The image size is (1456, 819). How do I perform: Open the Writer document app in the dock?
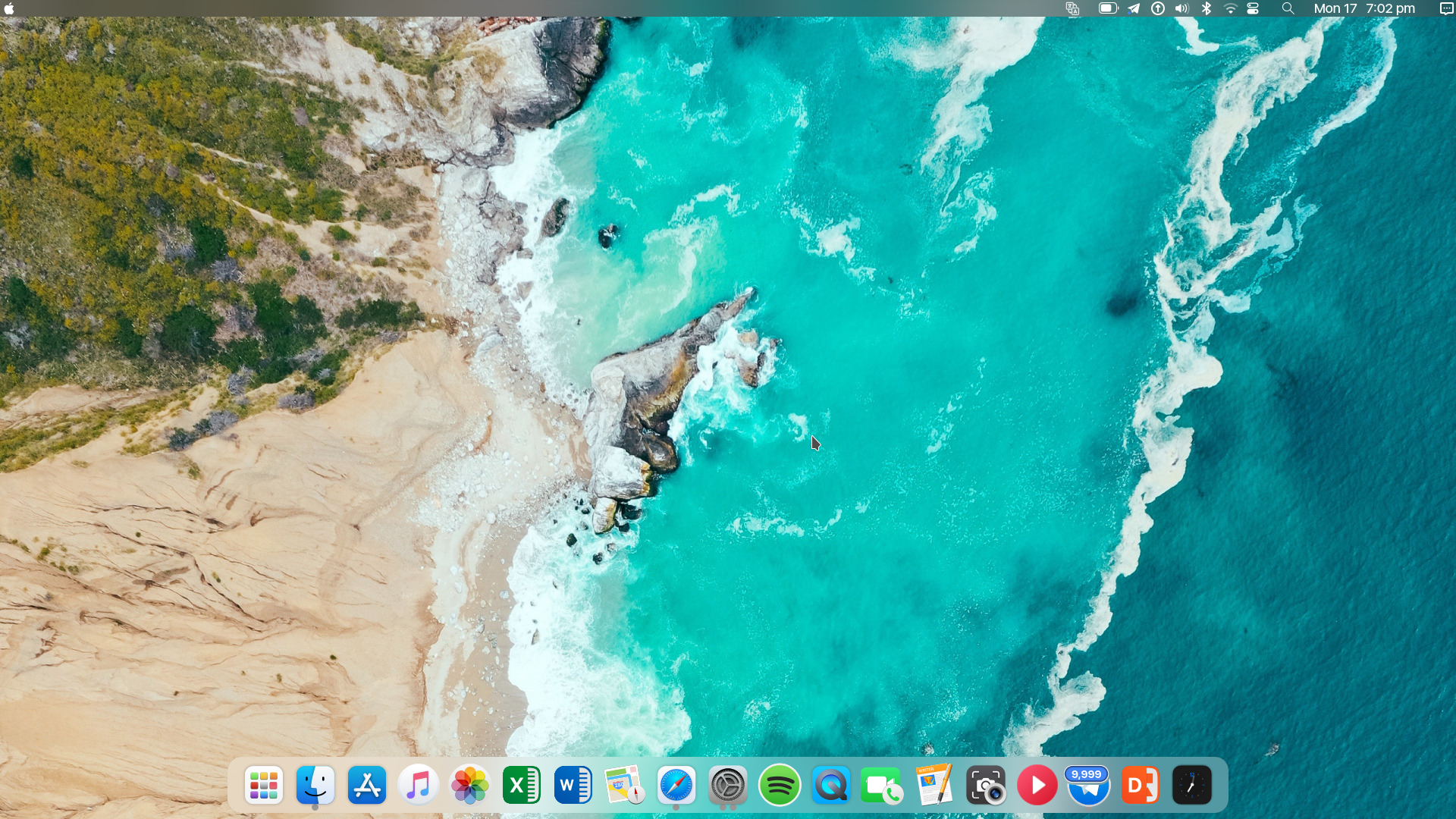coord(934,785)
